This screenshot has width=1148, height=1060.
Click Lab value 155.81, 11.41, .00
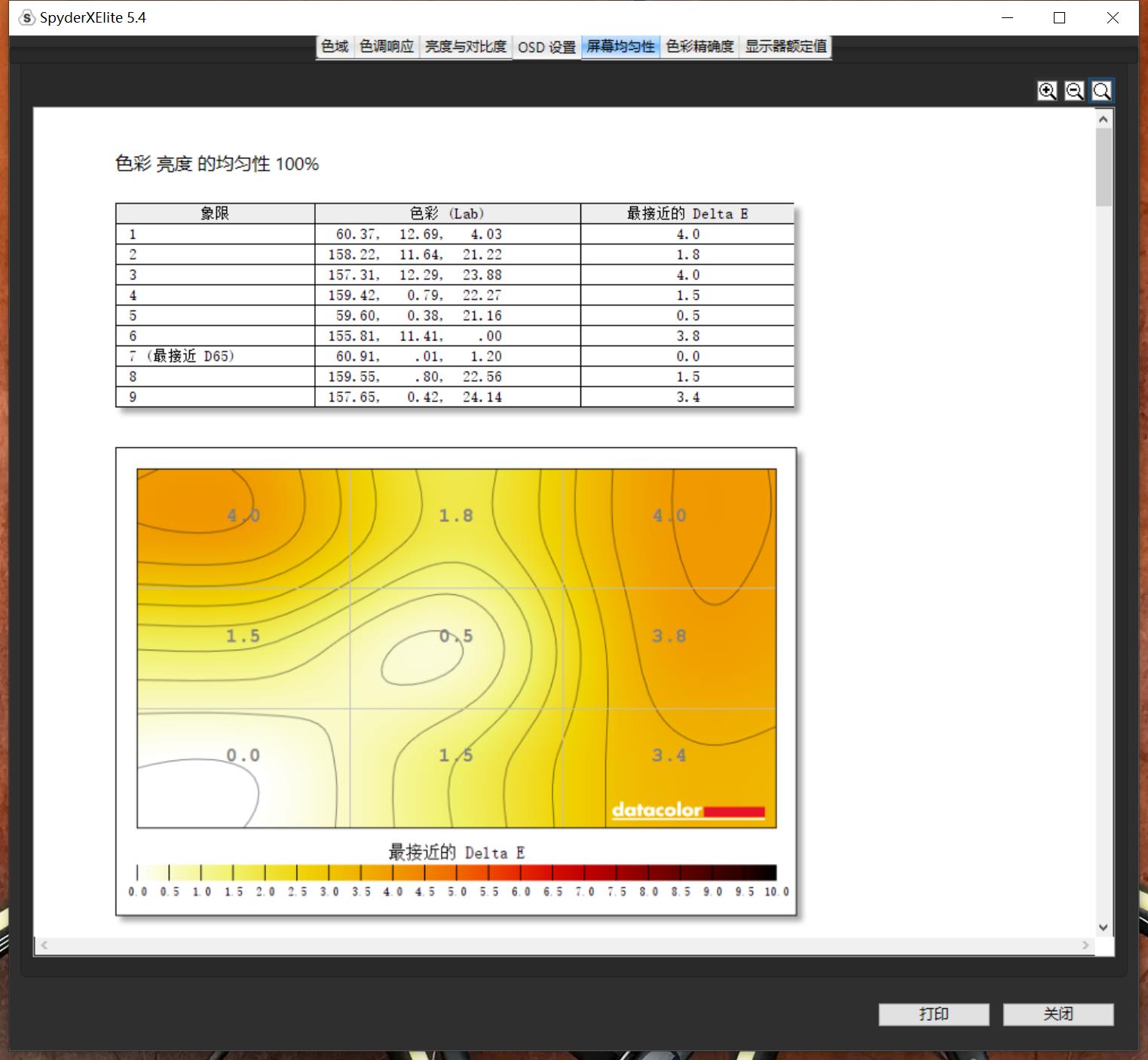pos(415,336)
